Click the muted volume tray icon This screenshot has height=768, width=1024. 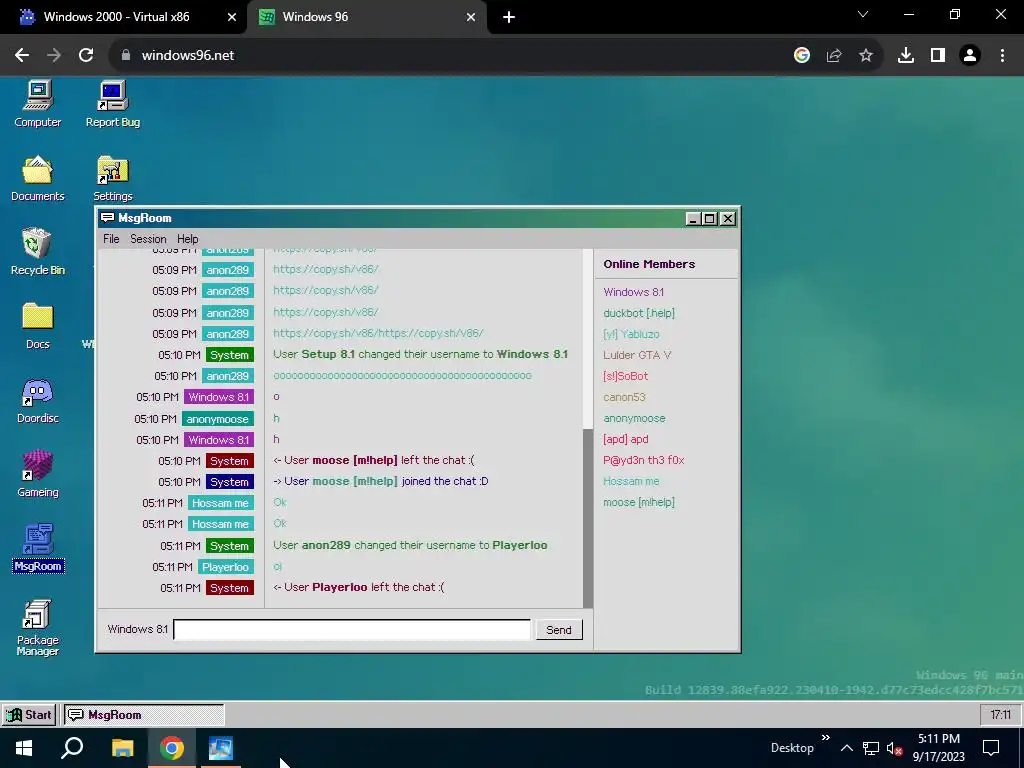(x=894, y=748)
